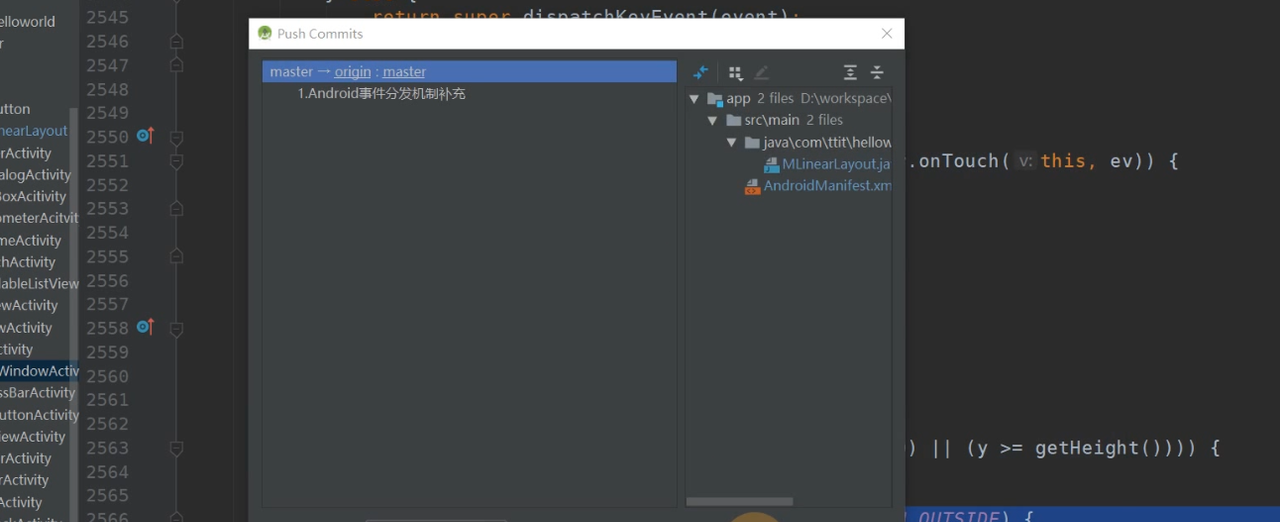The image size is (1280, 522).
Task: Expand all nodes in changed files tree
Action: pos(850,73)
